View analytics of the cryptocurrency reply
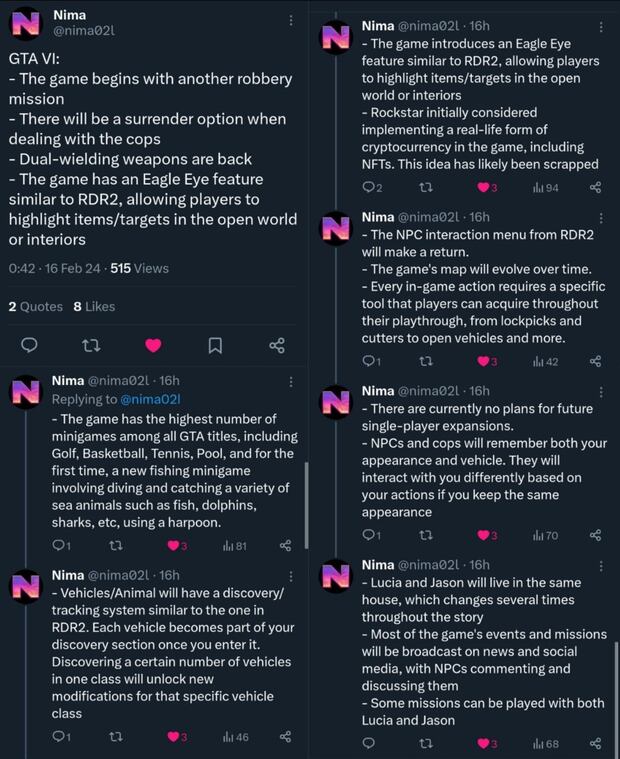Image resolution: width=620 pixels, height=759 pixels. (545, 188)
